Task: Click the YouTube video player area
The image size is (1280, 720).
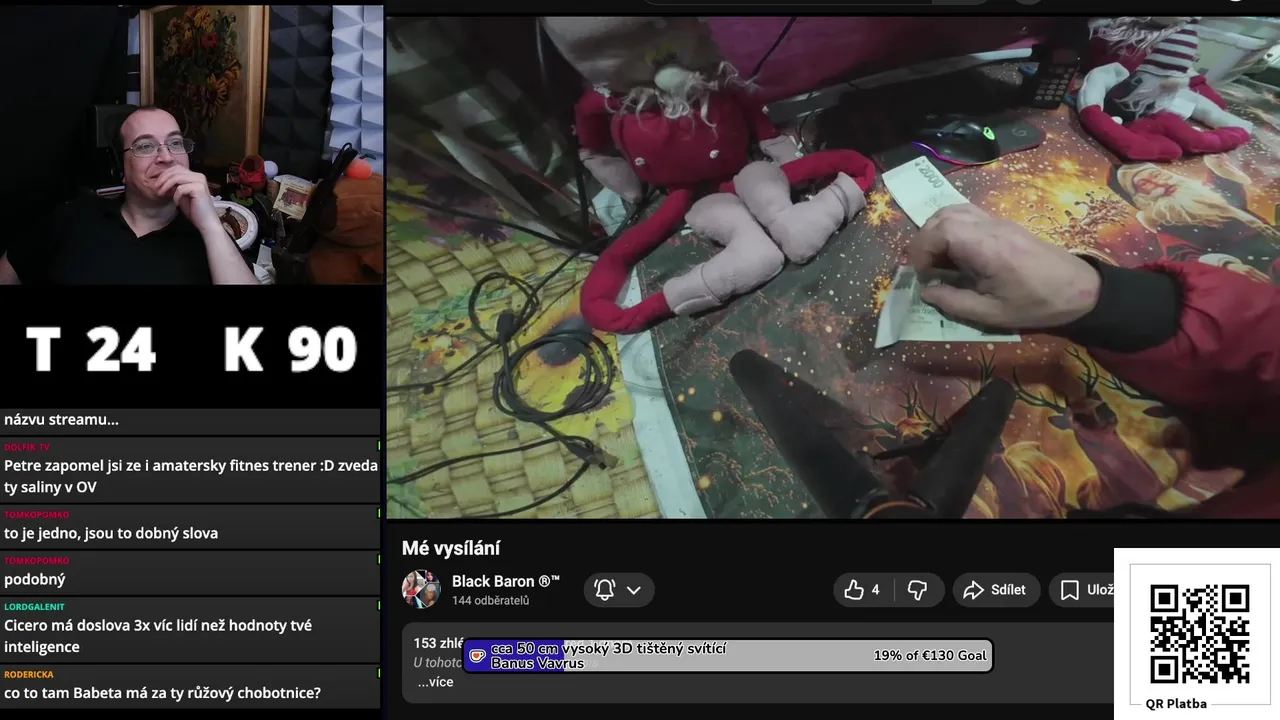Action: pyautogui.click(x=833, y=267)
